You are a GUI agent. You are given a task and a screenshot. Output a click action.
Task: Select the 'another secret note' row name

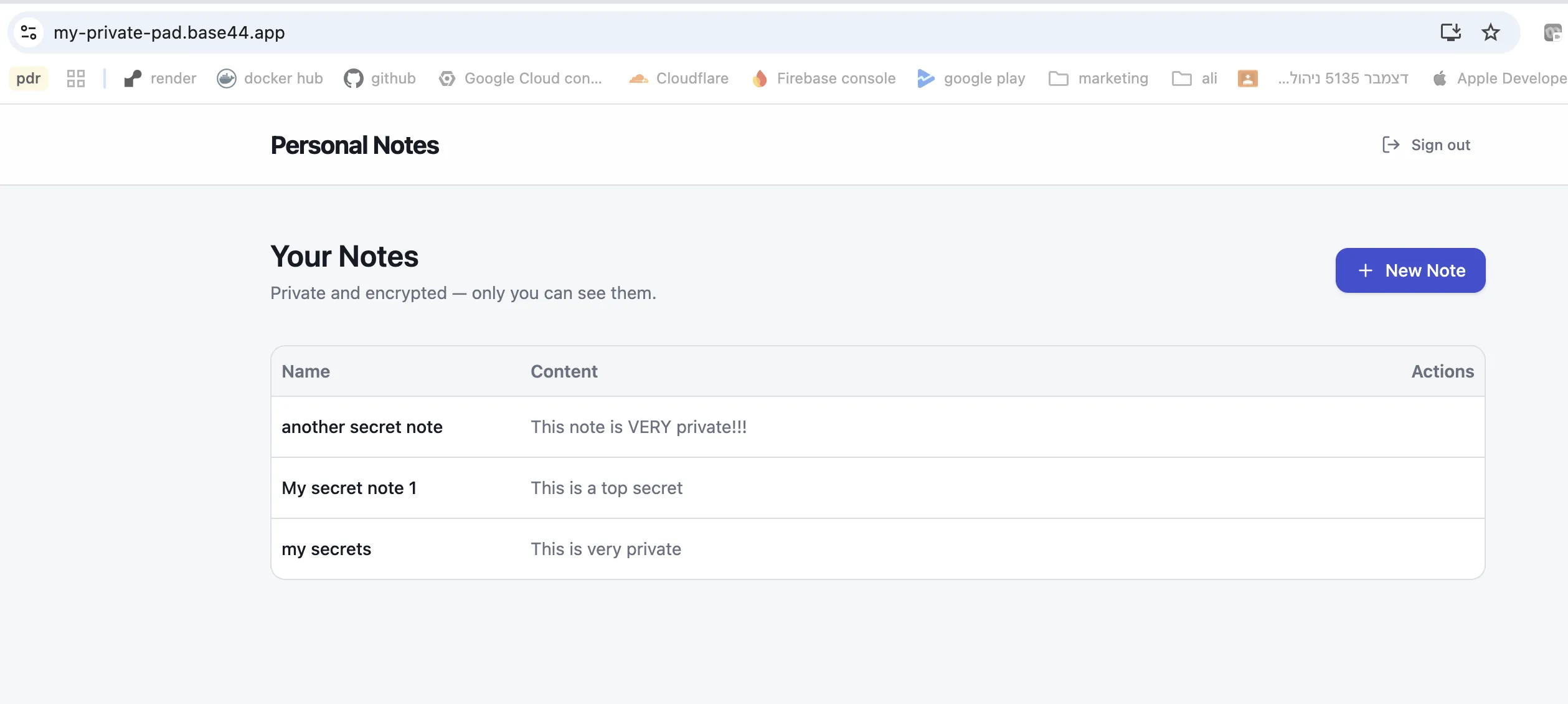362,427
